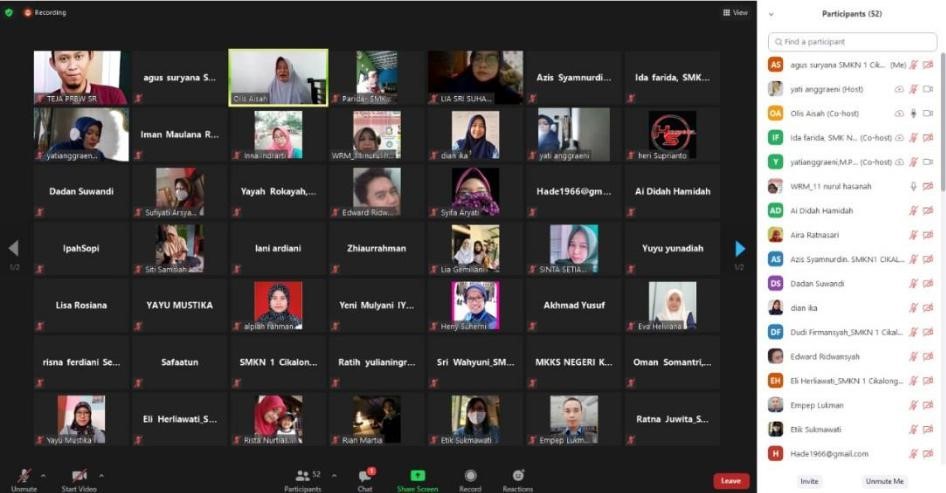Screen dimensions: 946x493
Task: Open the Reactions emoji menu
Action: pyautogui.click(x=518, y=476)
